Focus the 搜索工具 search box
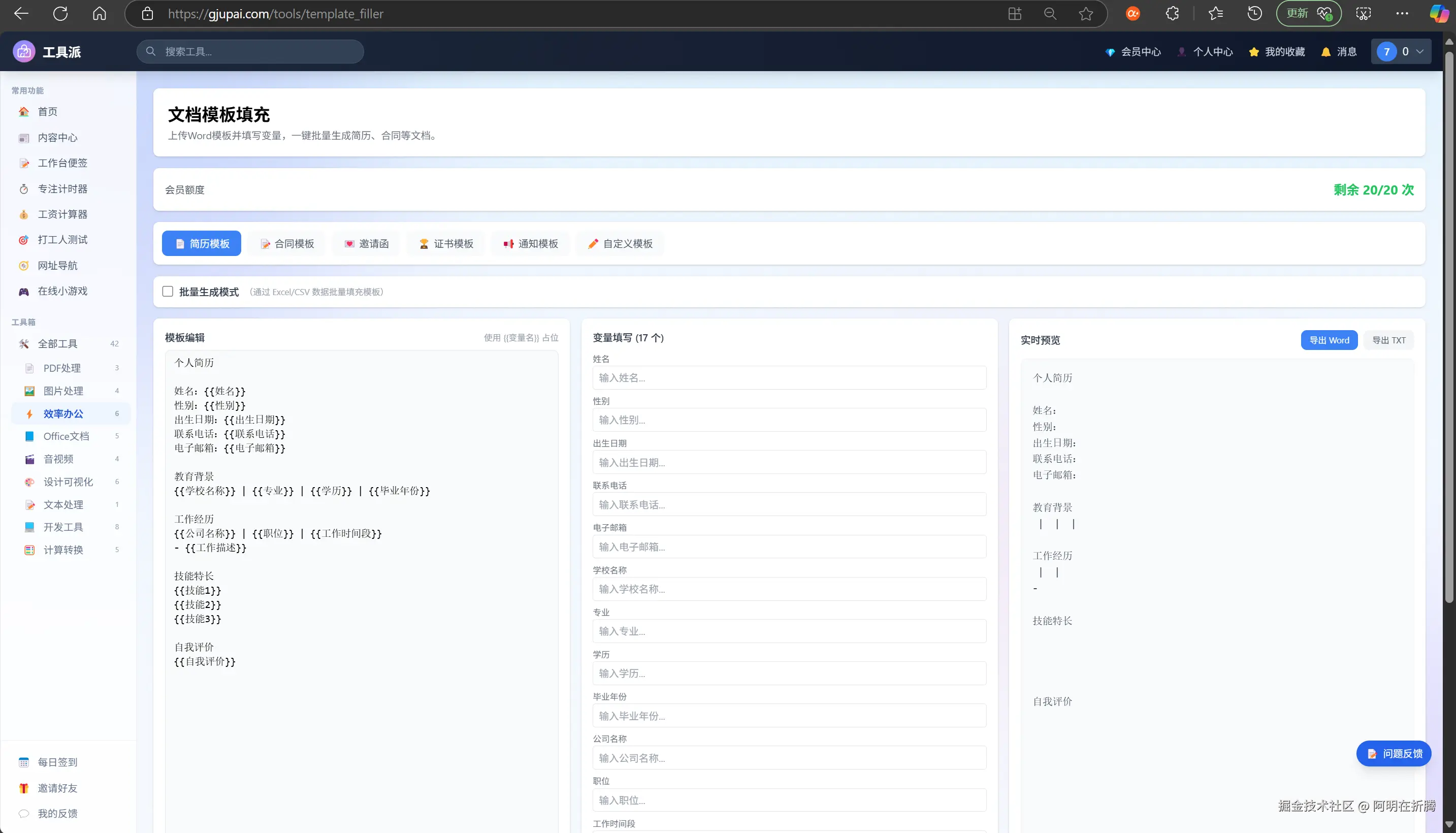The image size is (1456, 833). pos(250,51)
